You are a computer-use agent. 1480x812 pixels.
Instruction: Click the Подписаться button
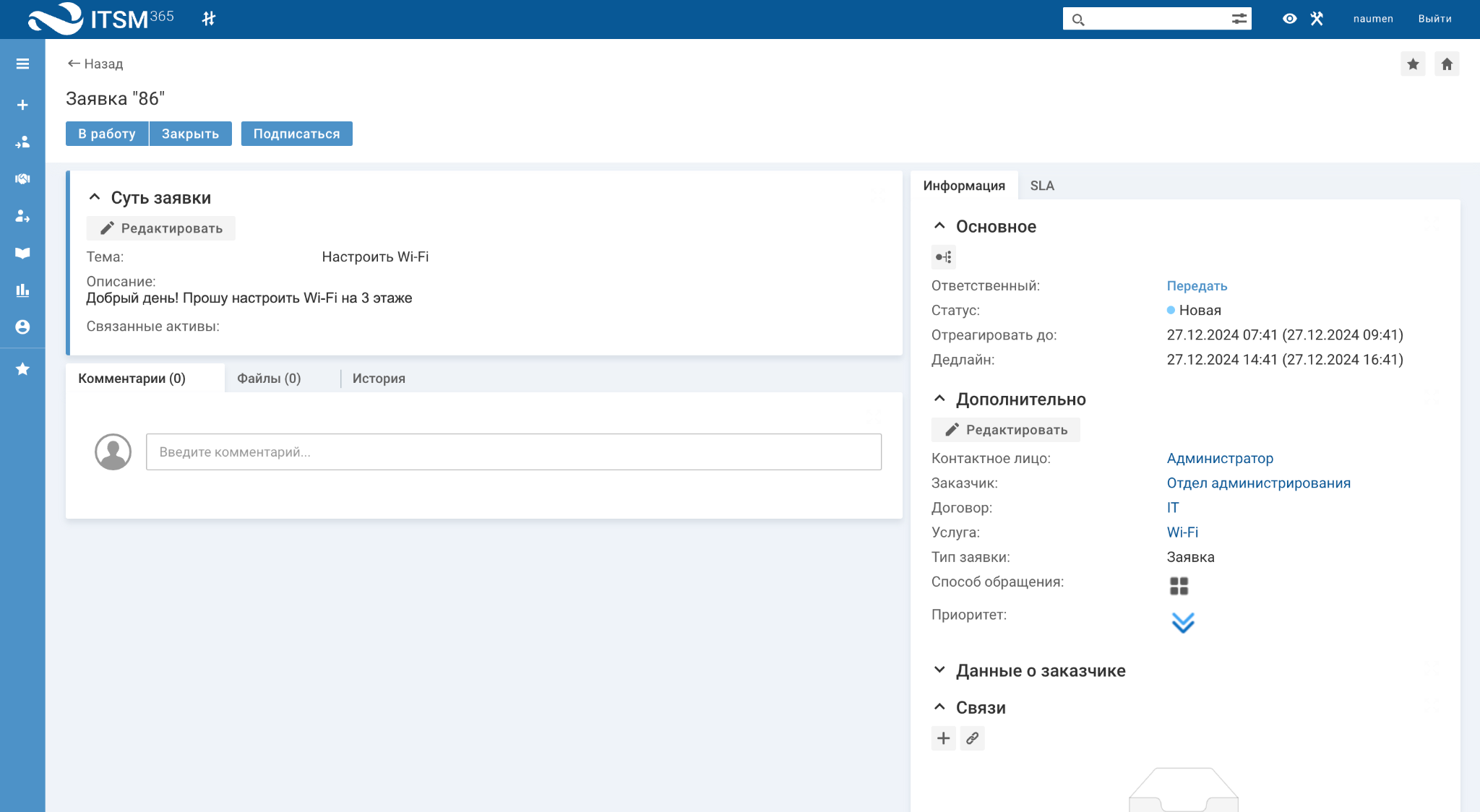(x=296, y=134)
